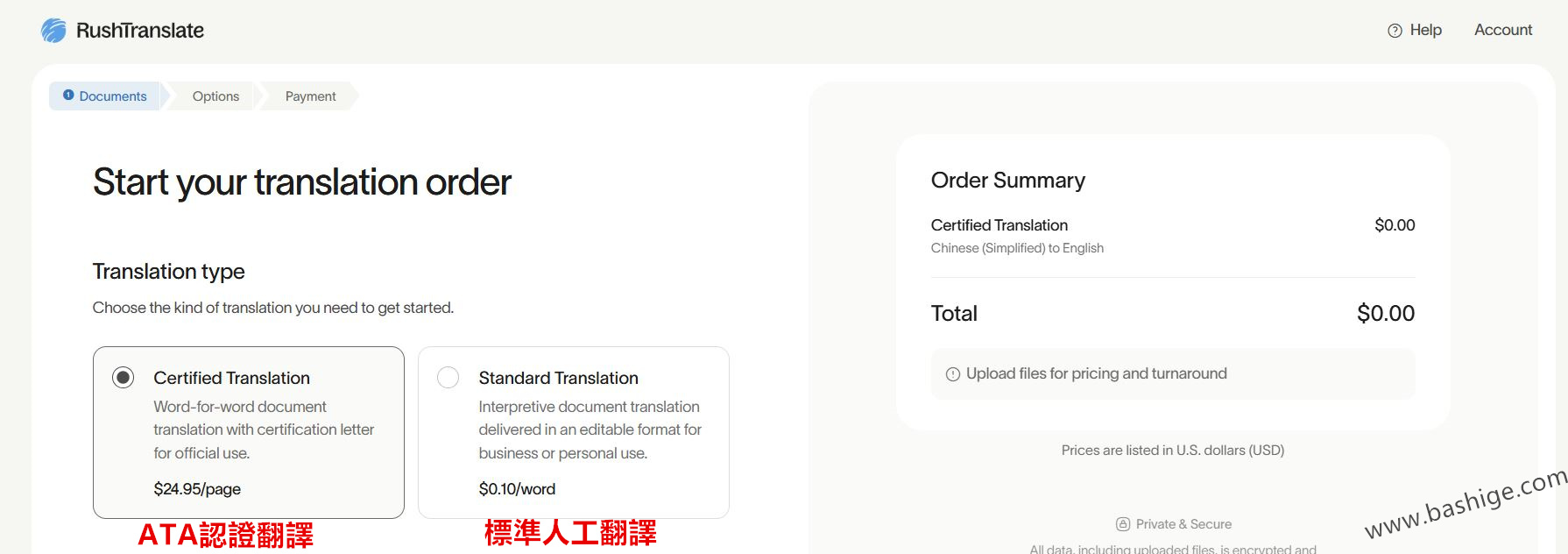Click the Order Summary heading
This screenshot has height=554, width=1568.
(x=1007, y=181)
